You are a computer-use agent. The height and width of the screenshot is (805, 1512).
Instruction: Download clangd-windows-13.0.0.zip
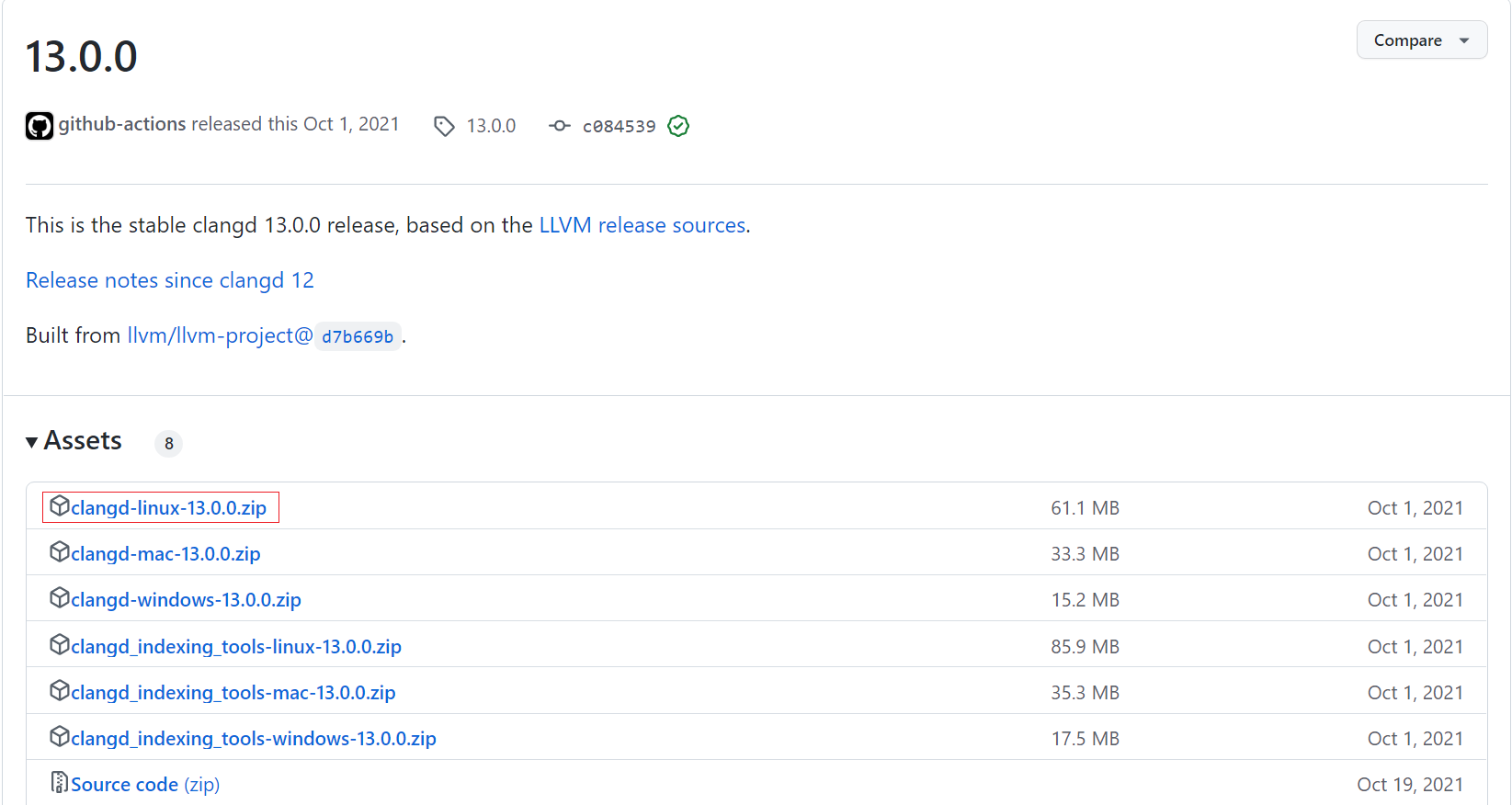tap(186, 600)
